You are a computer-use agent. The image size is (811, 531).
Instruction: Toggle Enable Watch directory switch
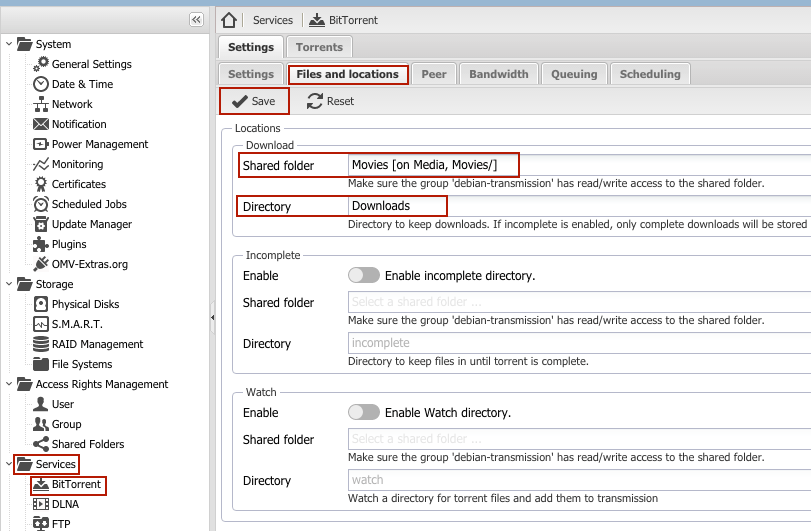click(364, 412)
